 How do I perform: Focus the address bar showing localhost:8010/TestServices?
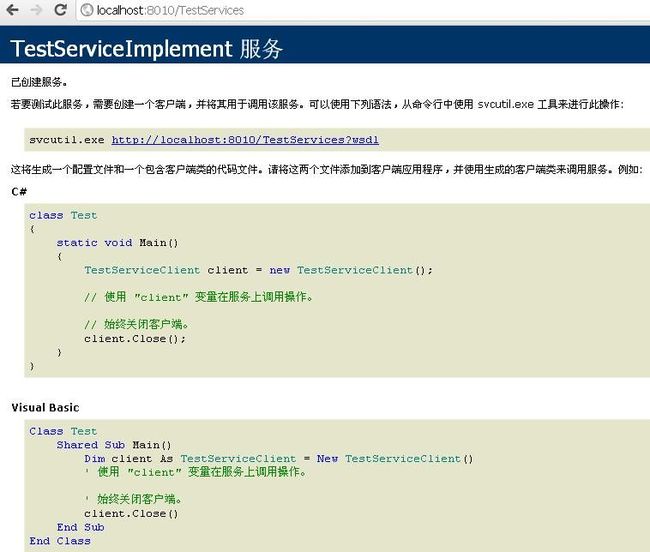tap(365, 10)
